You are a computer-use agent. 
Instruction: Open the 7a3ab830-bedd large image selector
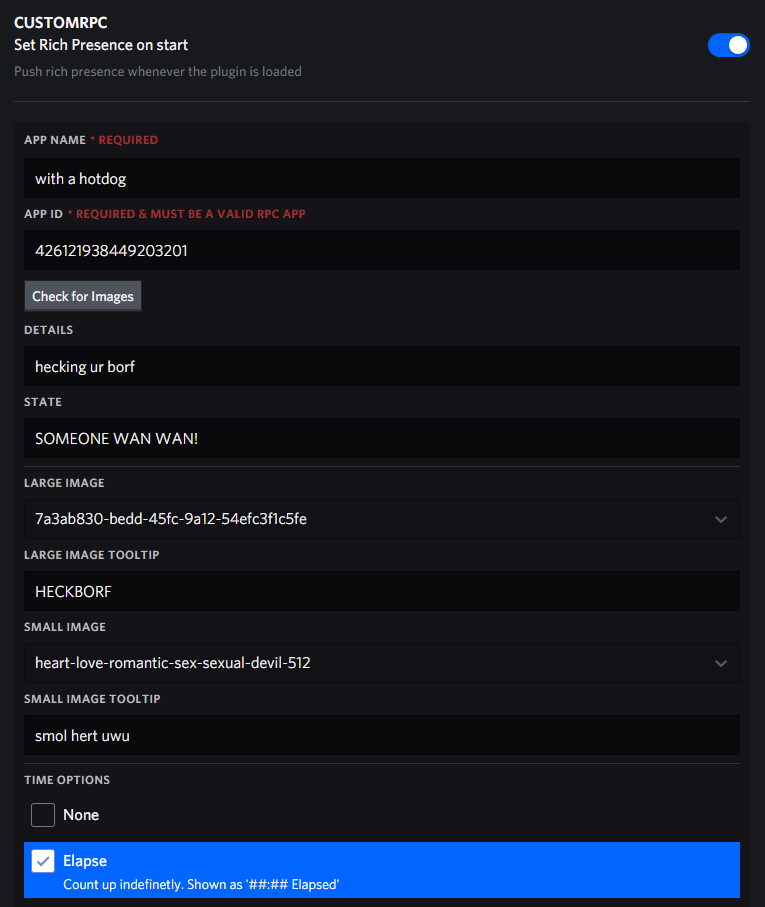[x=382, y=519]
